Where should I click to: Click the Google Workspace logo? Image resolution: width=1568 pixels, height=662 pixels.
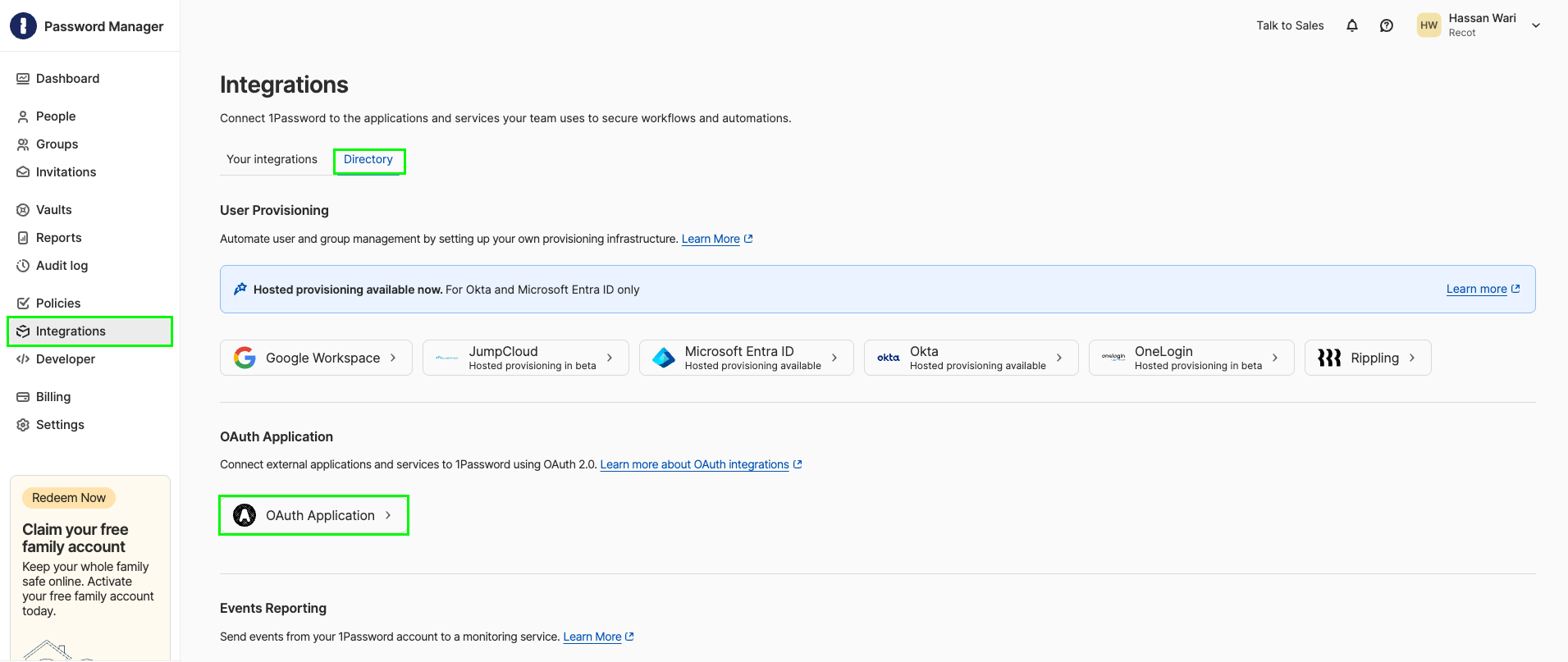tap(245, 358)
